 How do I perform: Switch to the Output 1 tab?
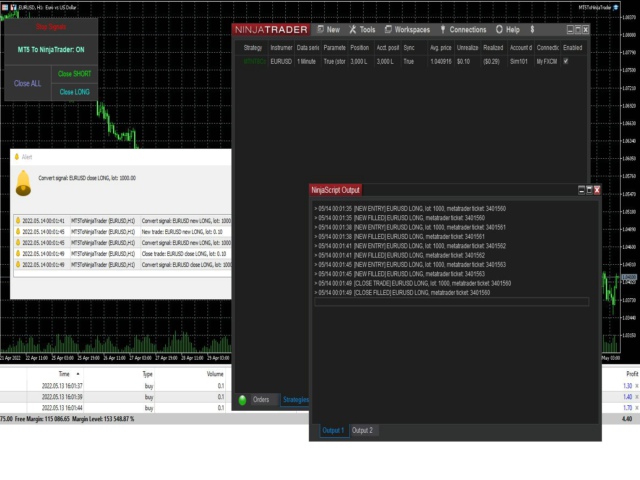(x=333, y=431)
